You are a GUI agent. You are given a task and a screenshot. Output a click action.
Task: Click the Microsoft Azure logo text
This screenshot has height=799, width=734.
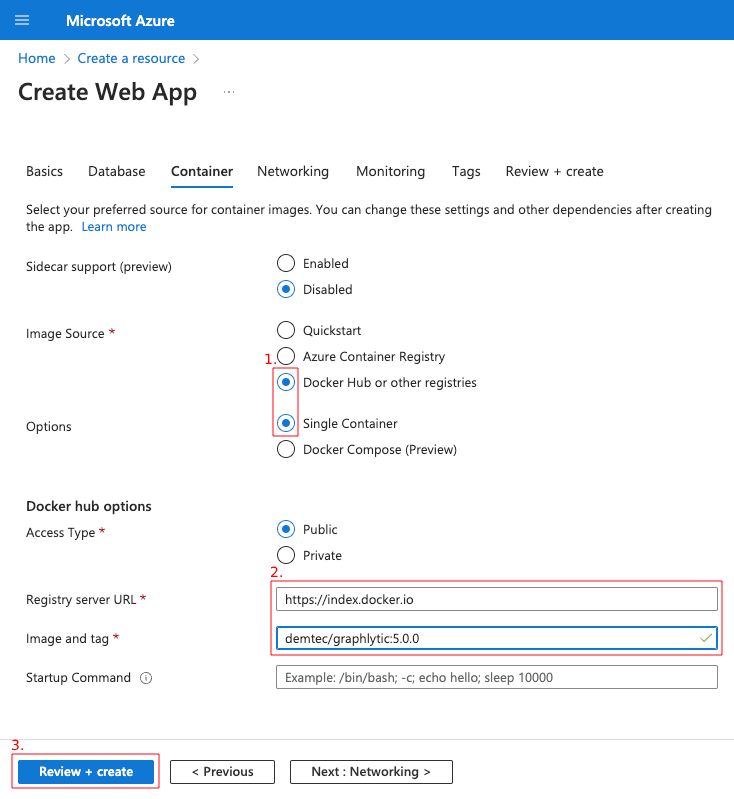pos(120,20)
